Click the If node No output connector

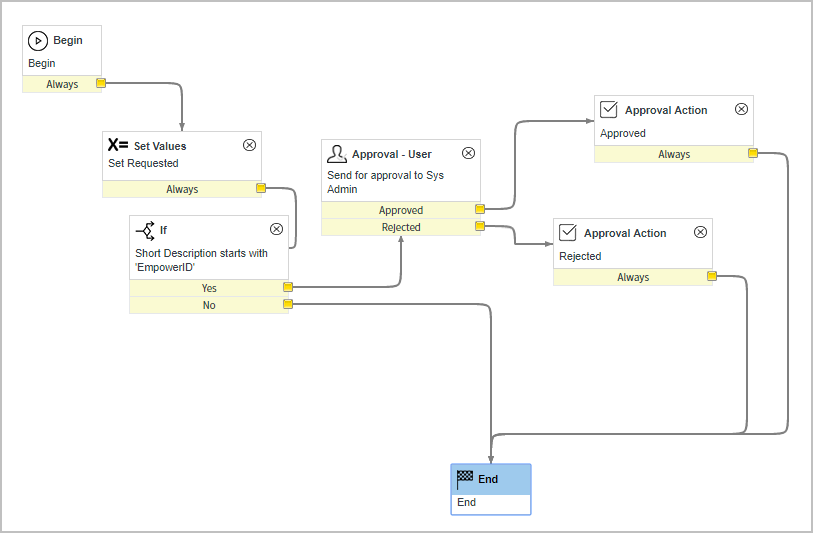pos(287,305)
